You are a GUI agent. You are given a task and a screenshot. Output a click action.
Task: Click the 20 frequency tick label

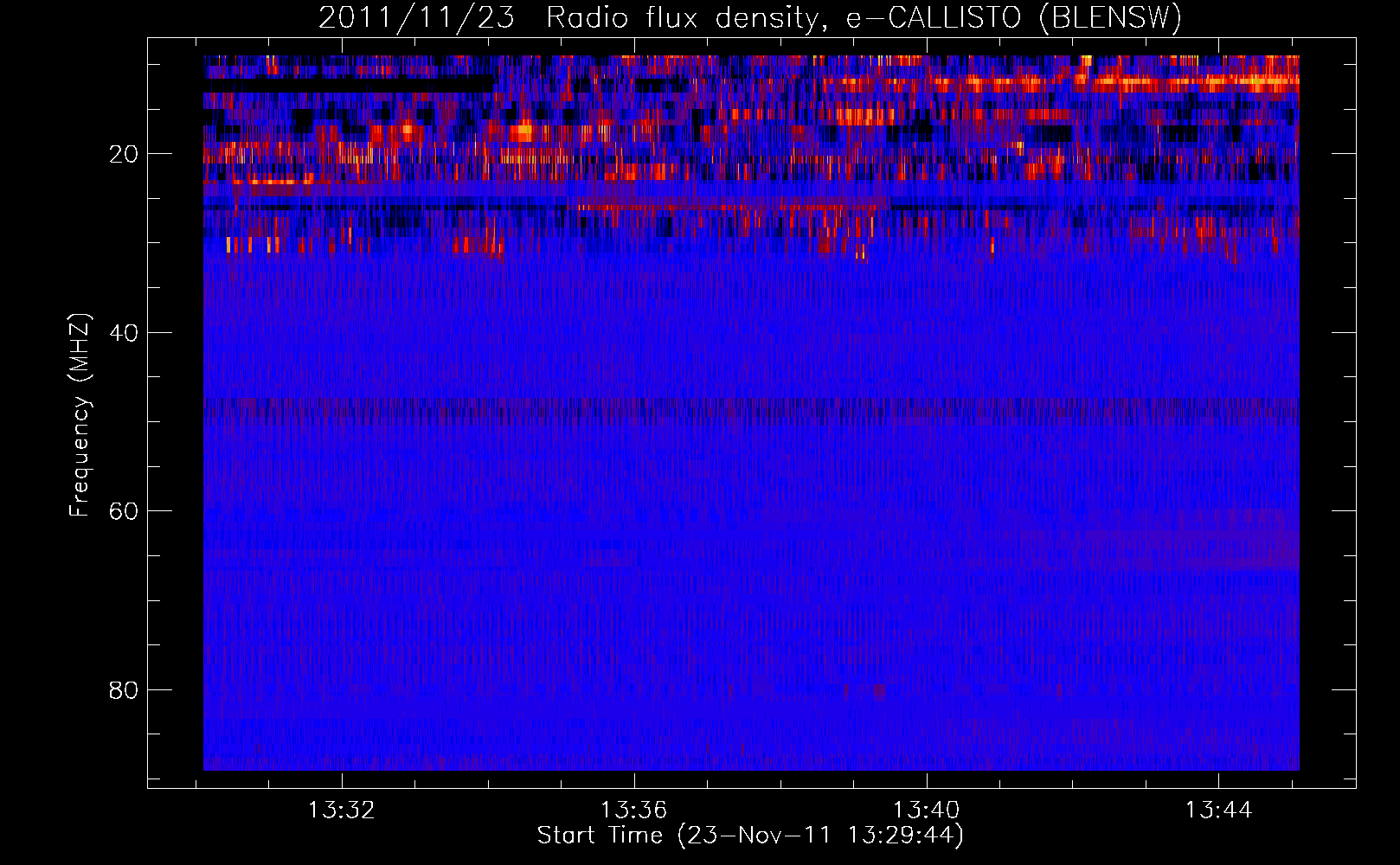click(124, 154)
